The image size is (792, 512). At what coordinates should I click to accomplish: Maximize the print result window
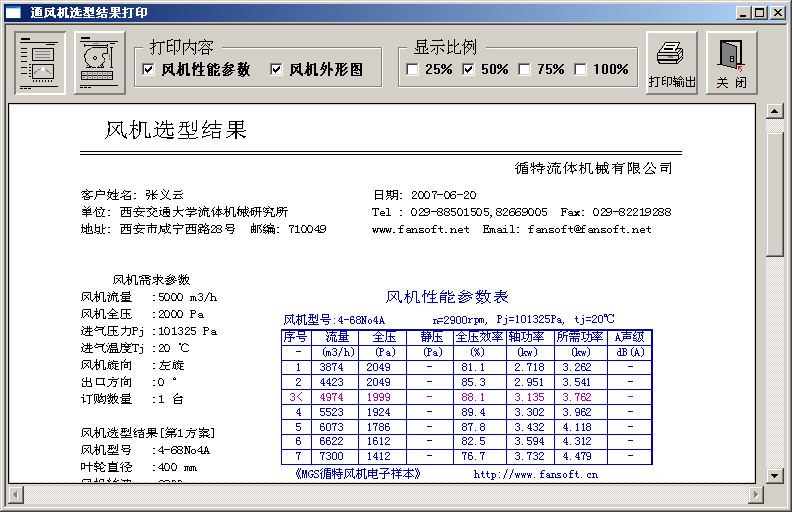[x=761, y=13]
